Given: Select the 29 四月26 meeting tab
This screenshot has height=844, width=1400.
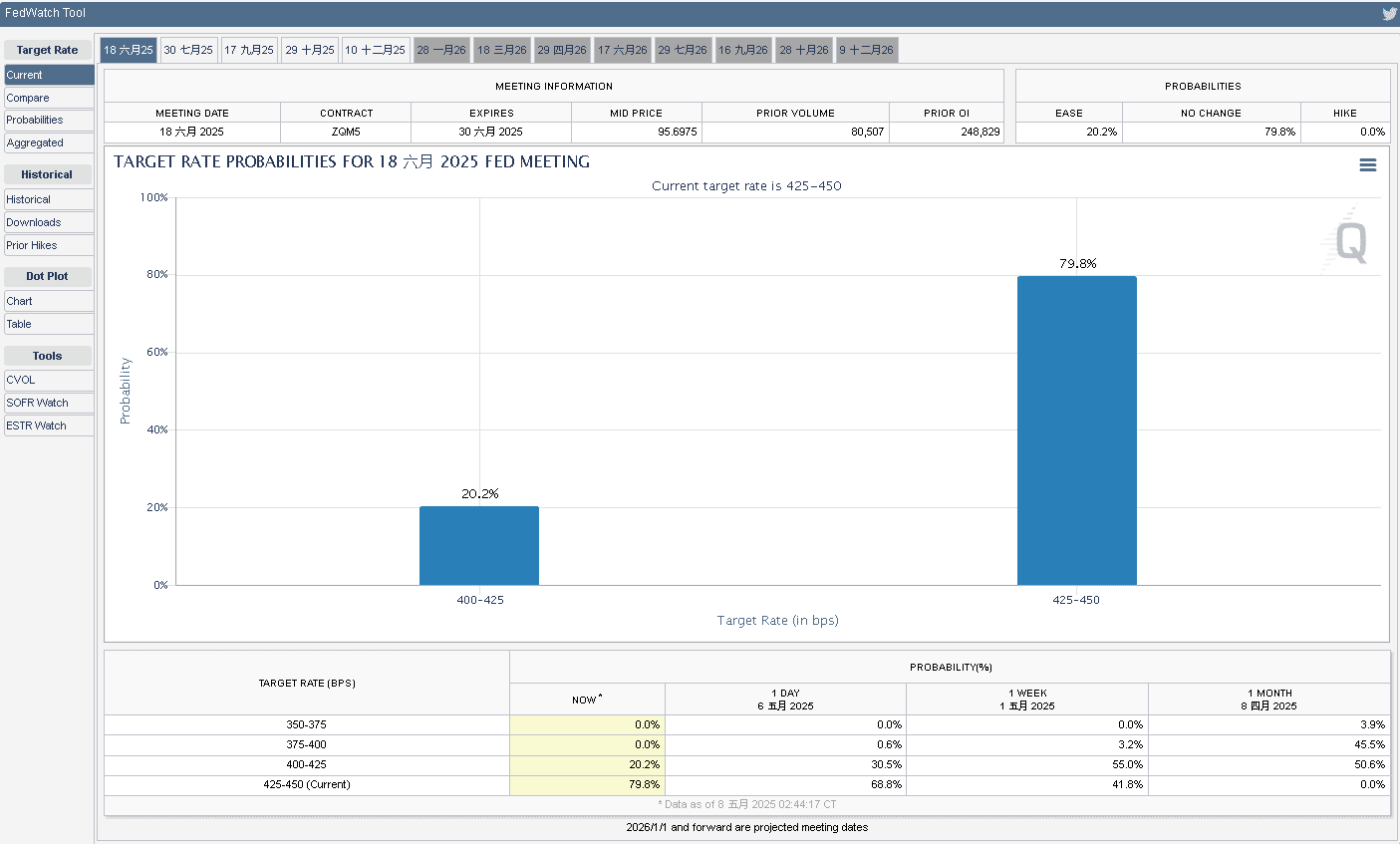Looking at the screenshot, I should pos(562,50).
